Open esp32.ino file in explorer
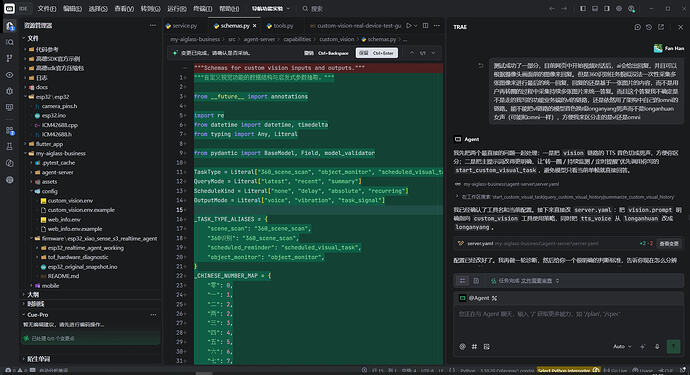690x375 pixels. tap(53, 115)
